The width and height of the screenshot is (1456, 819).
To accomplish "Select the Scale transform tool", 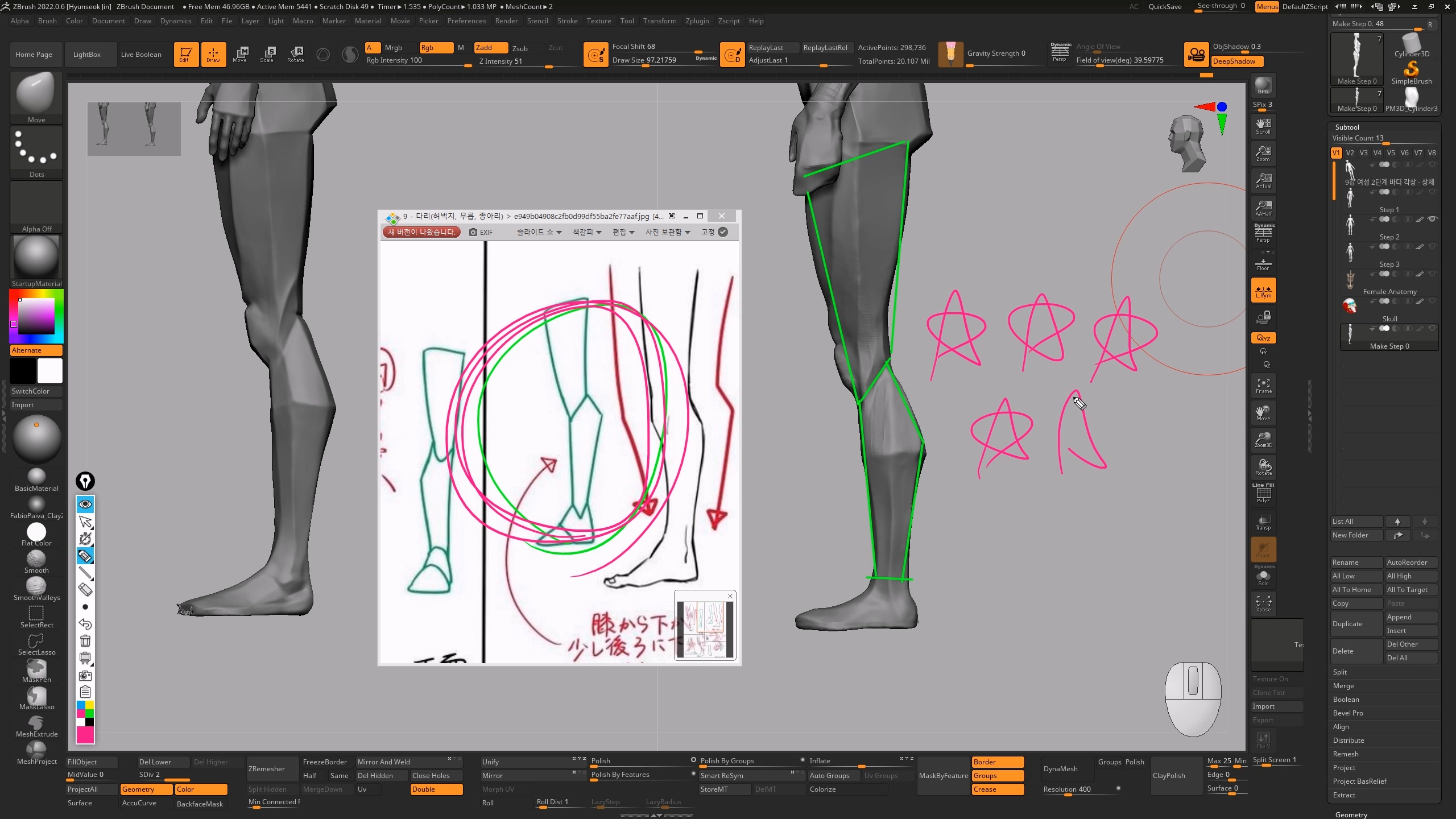I will (x=267, y=54).
